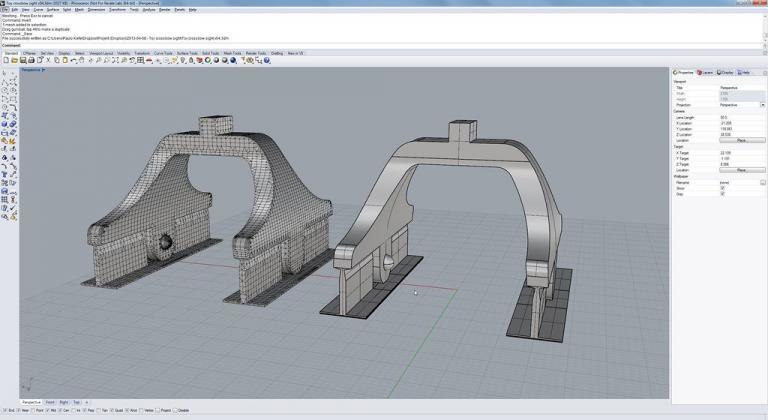Click the viewport Title value field
Screen dimensions: 768x420
point(742,88)
